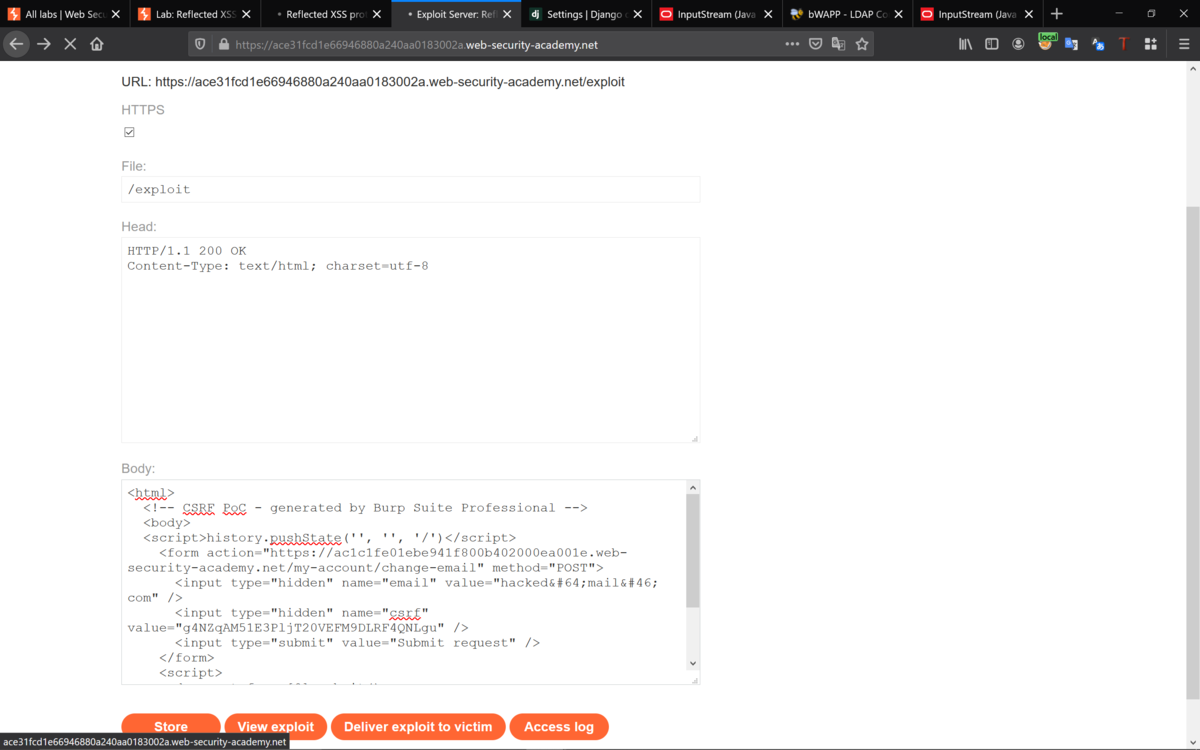Click the Body label

coord(139,468)
